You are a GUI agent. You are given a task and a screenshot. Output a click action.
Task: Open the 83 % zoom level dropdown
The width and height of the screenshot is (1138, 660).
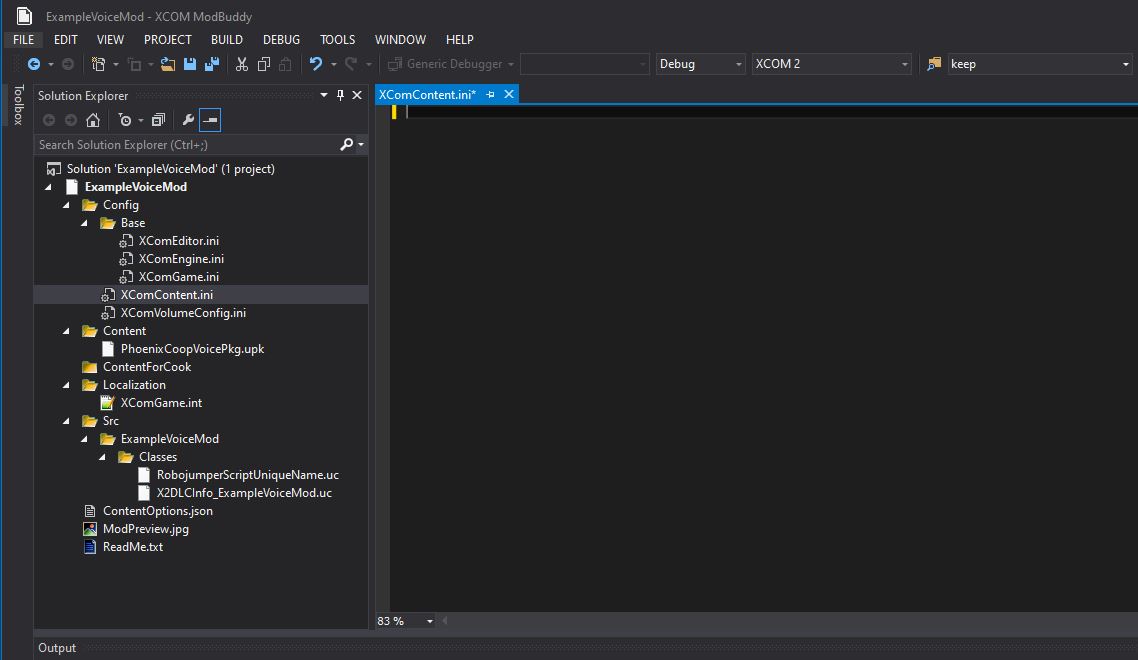[405, 621]
